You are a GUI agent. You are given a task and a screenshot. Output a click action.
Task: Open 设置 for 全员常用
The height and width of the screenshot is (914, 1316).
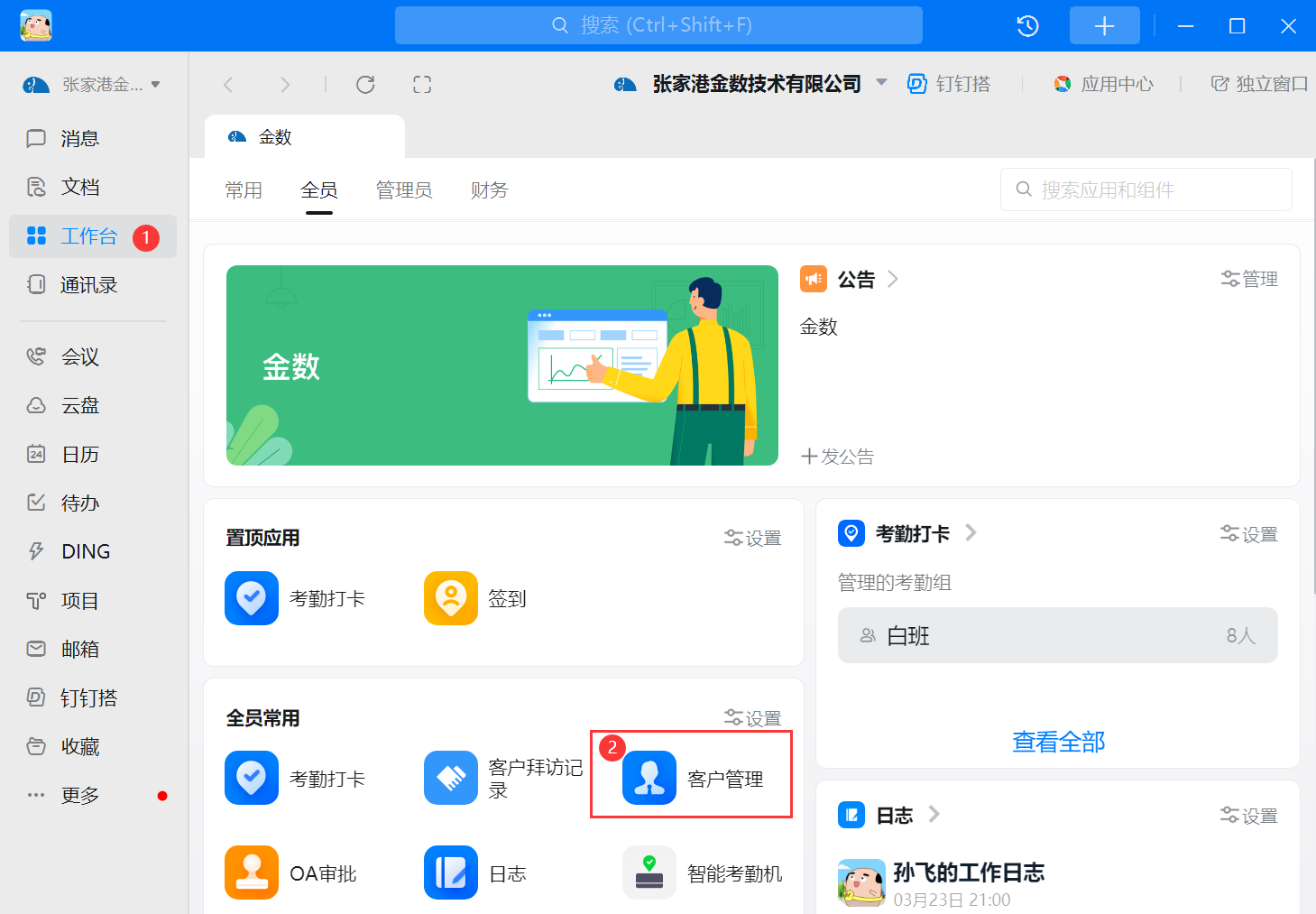[x=753, y=718]
